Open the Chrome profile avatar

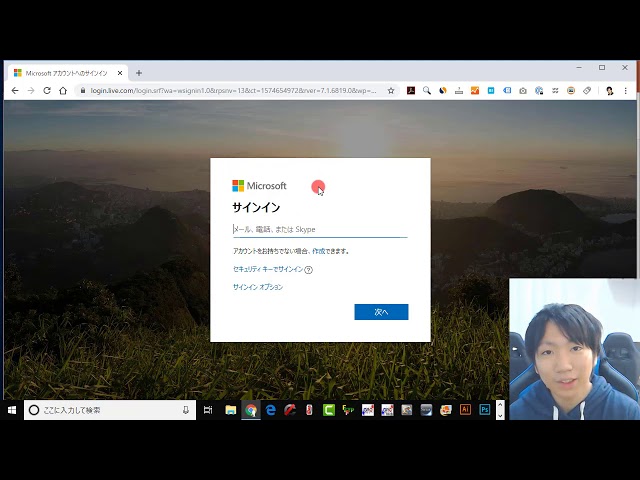pyautogui.click(x=609, y=91)
